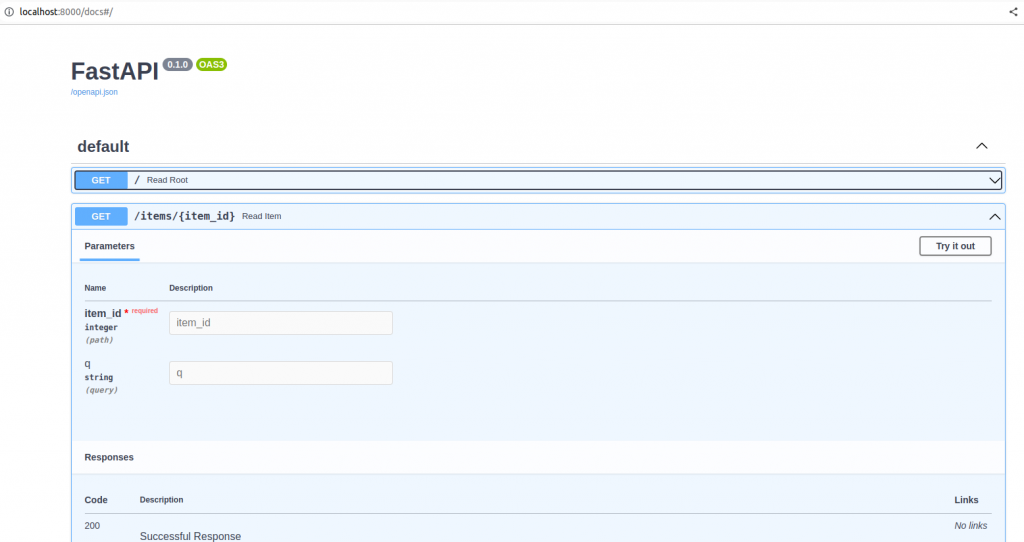The image size is (1024, 542).
Task: Collapse the Read Item endpoint chevron
Action: point(995,217)
